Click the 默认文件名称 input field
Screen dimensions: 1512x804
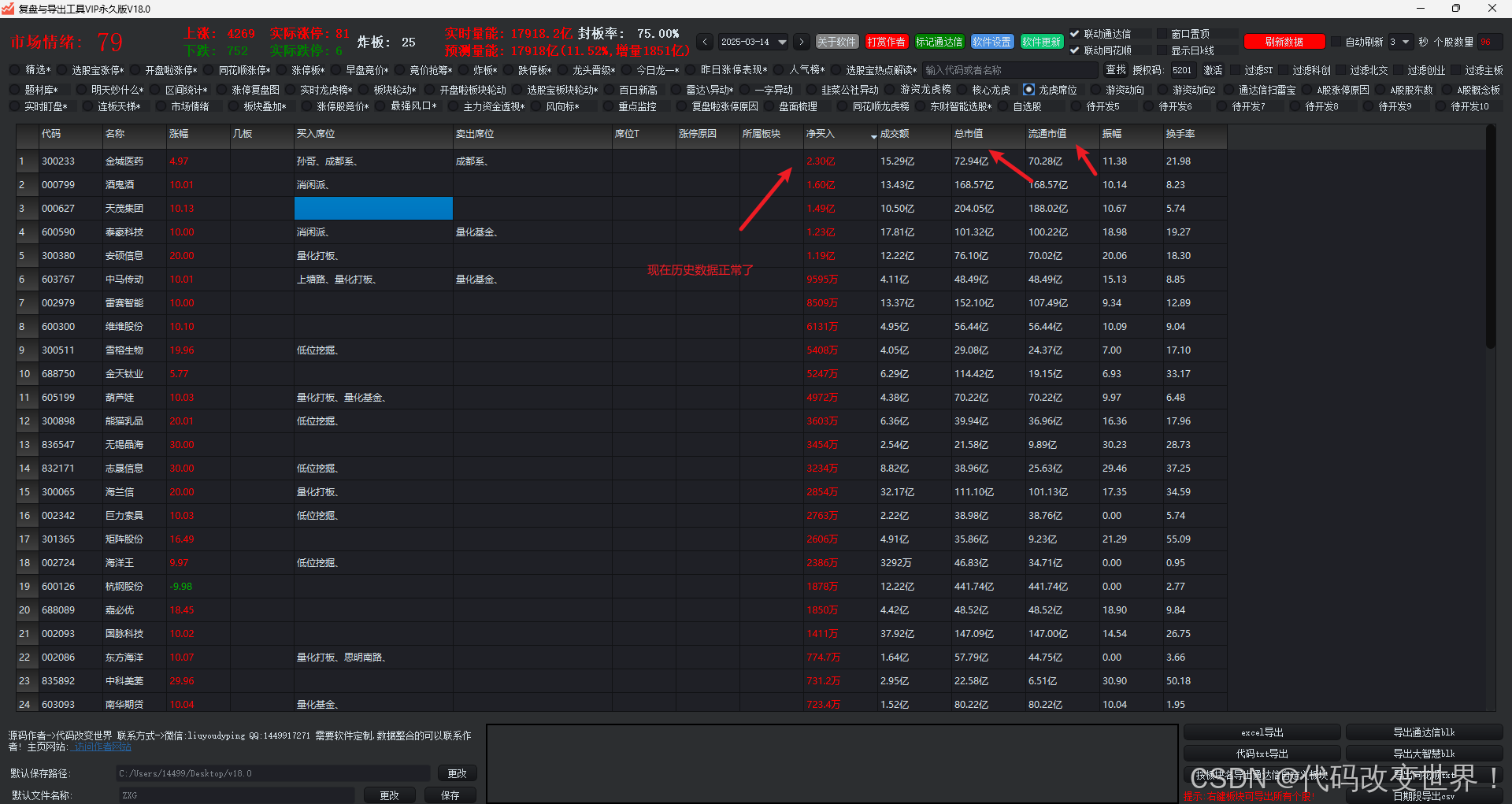(x=236, y=795)
